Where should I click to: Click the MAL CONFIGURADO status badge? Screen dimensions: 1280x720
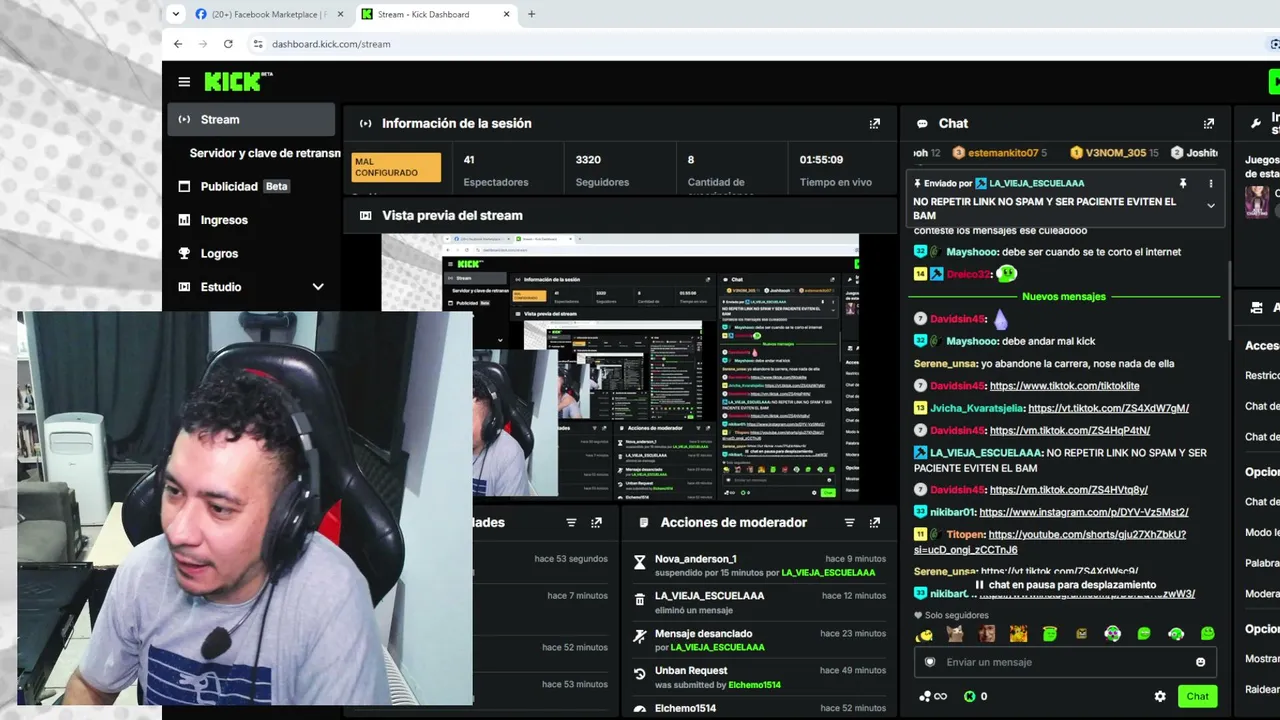tap(396, 167)
